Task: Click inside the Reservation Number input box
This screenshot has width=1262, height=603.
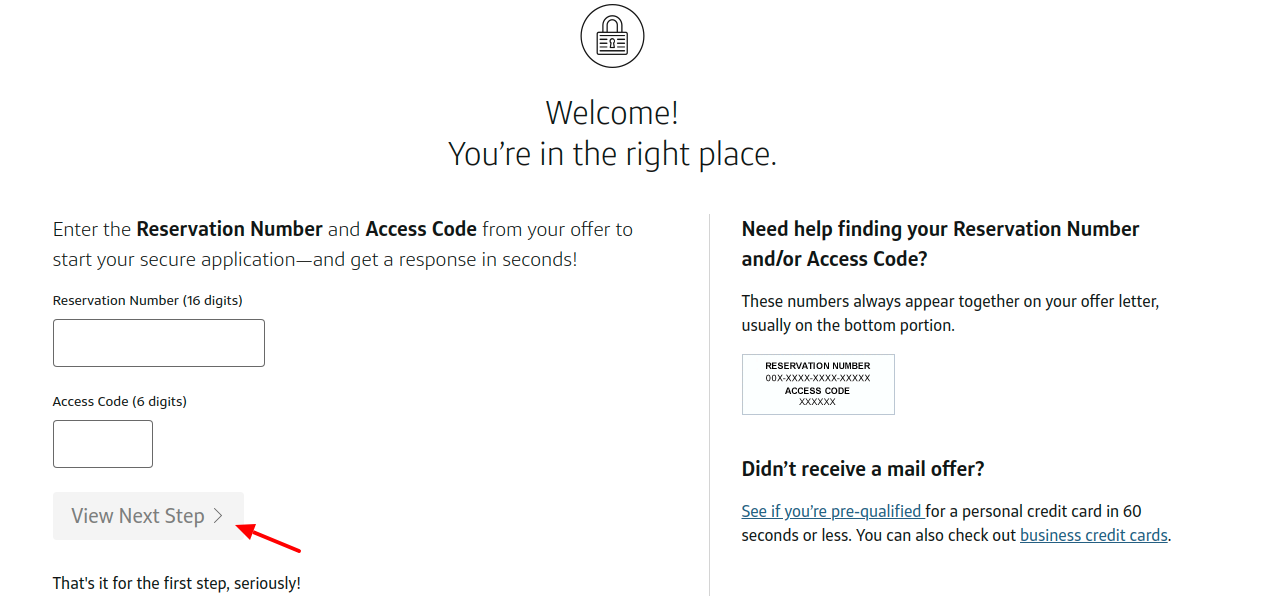Action: (x=158, y=342)
